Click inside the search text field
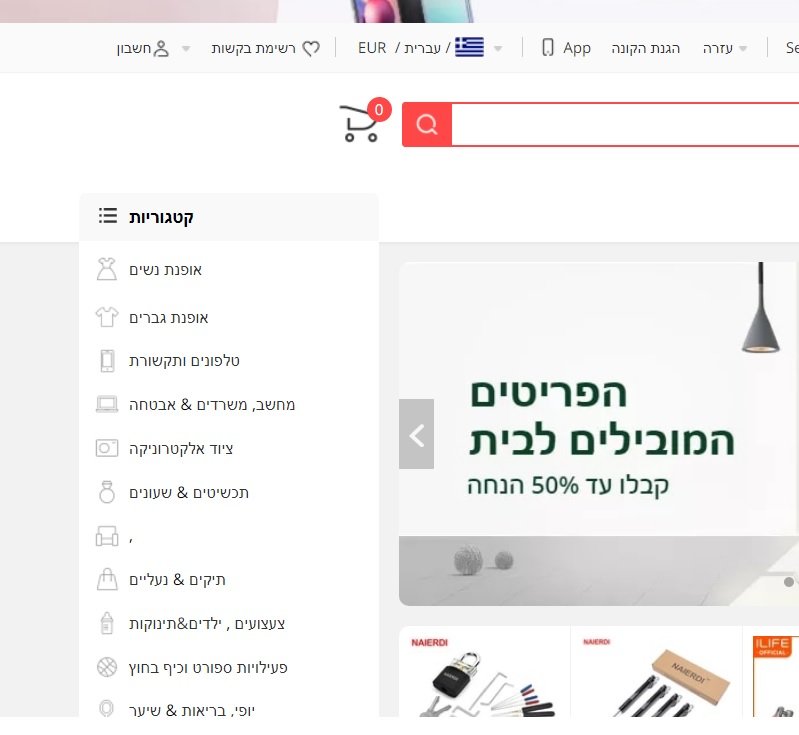Viewport: 799px width, 735px height. click(625, 124)
